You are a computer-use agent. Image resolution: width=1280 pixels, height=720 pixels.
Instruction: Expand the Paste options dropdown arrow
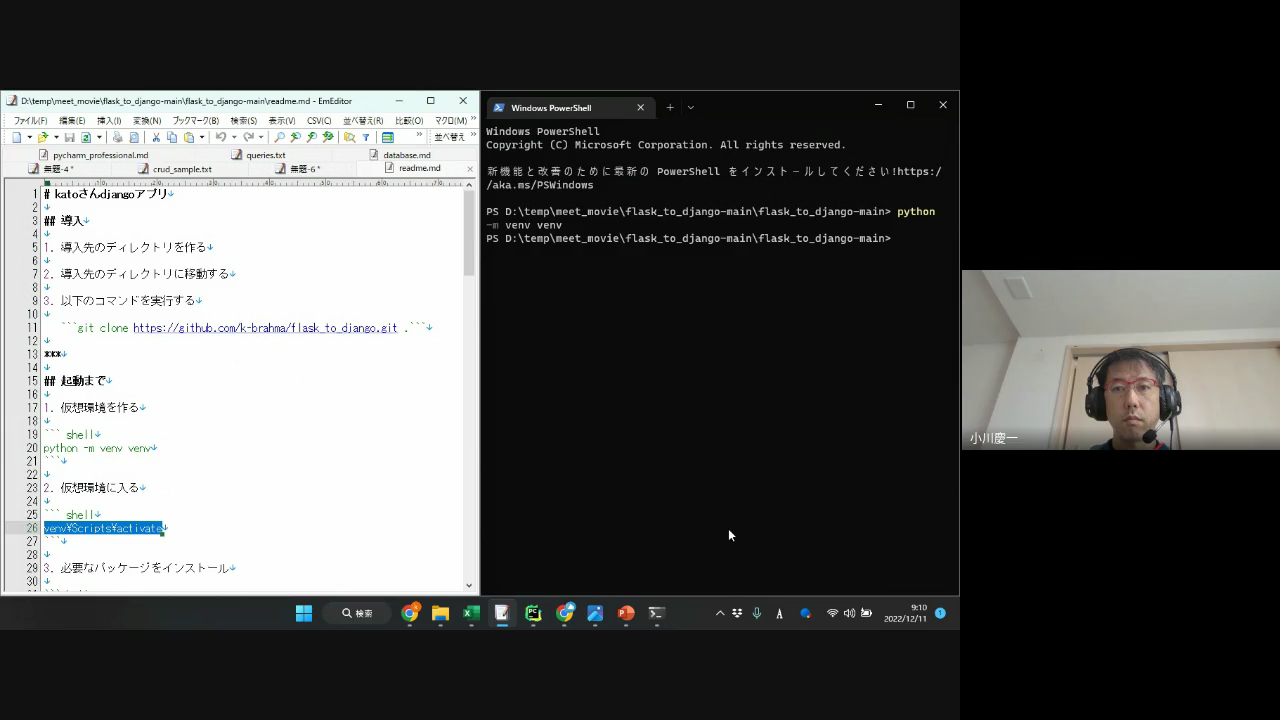tap(202, 137)
